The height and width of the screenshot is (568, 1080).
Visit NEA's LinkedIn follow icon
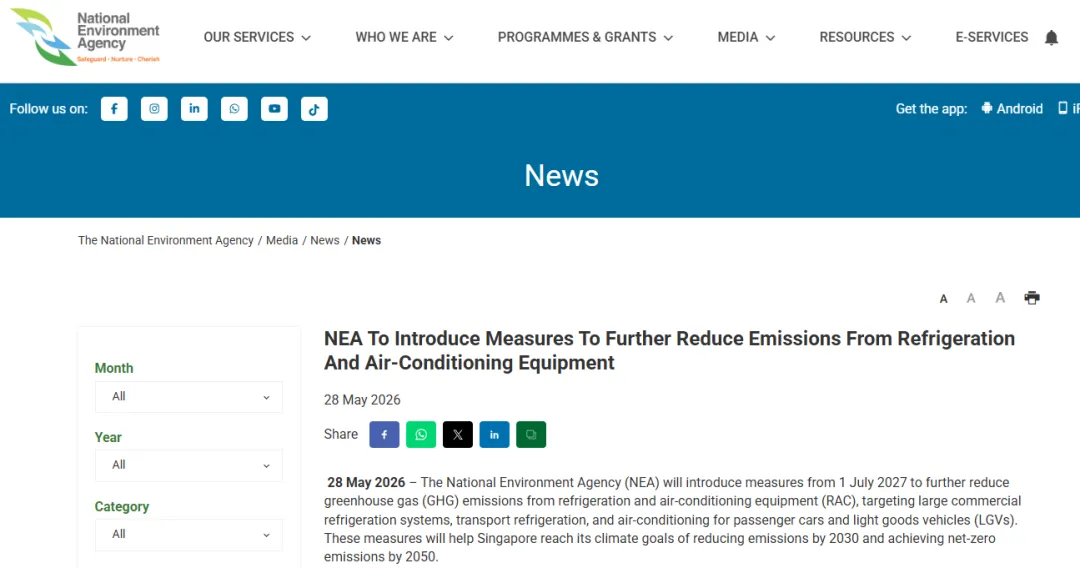point(194,109)
